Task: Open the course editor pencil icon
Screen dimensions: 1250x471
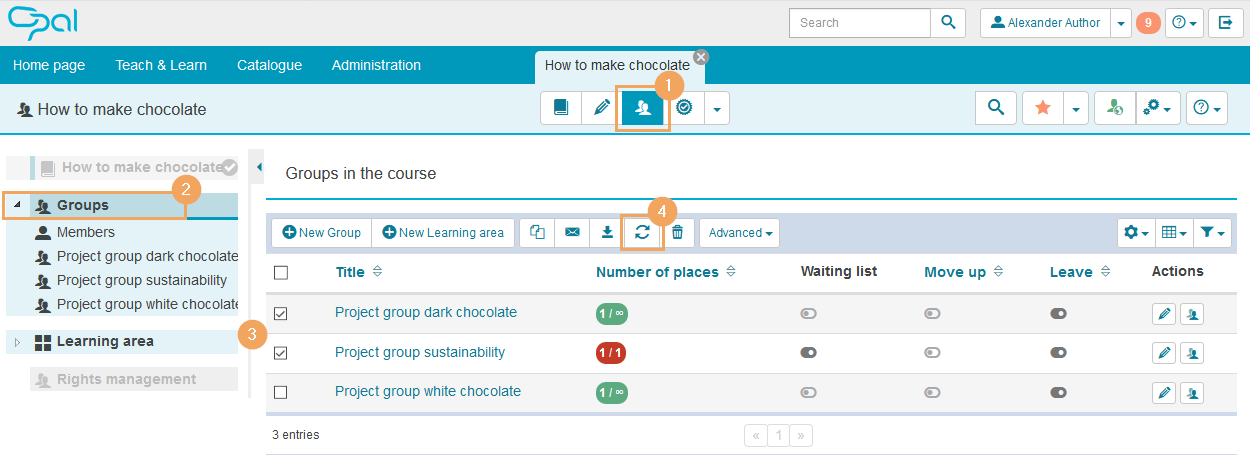Action: (x=601, y=108)
